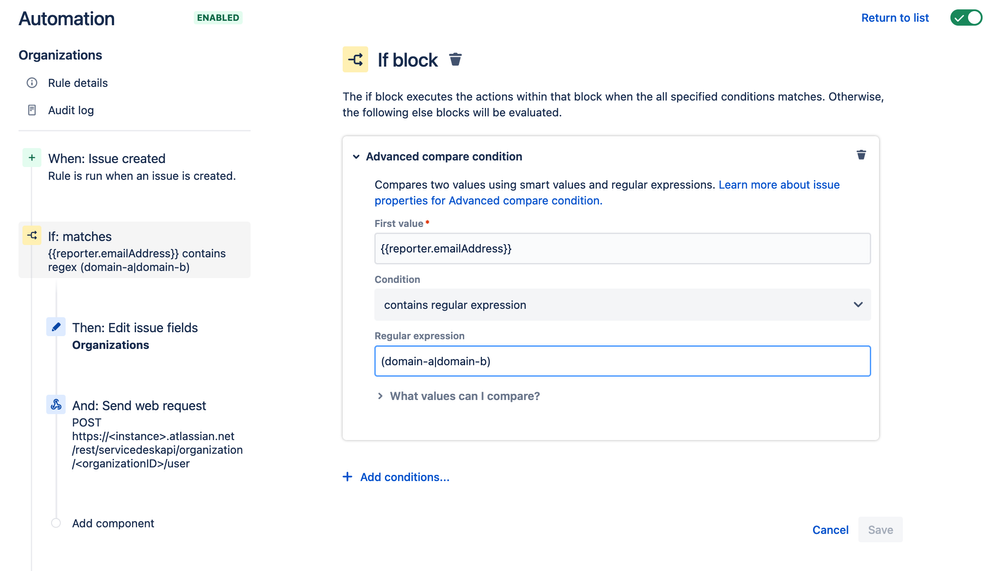
Task: Collapse Advanced compare condition section
Action: coord(356,157)
